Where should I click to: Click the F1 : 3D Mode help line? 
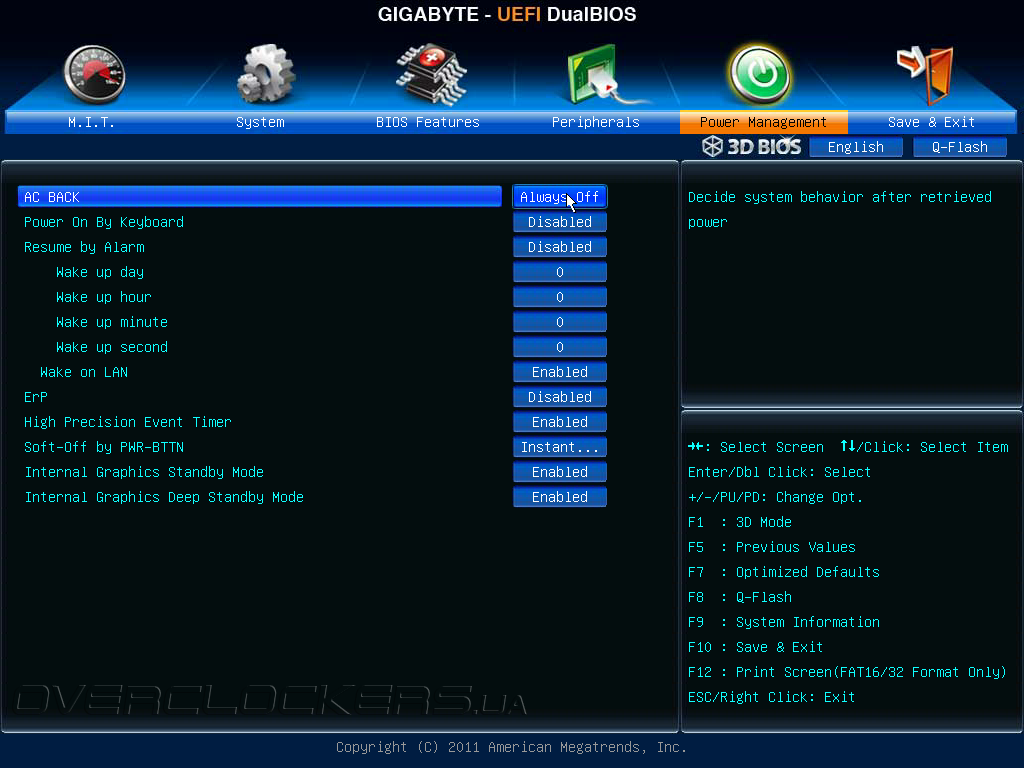coord(740,522)
